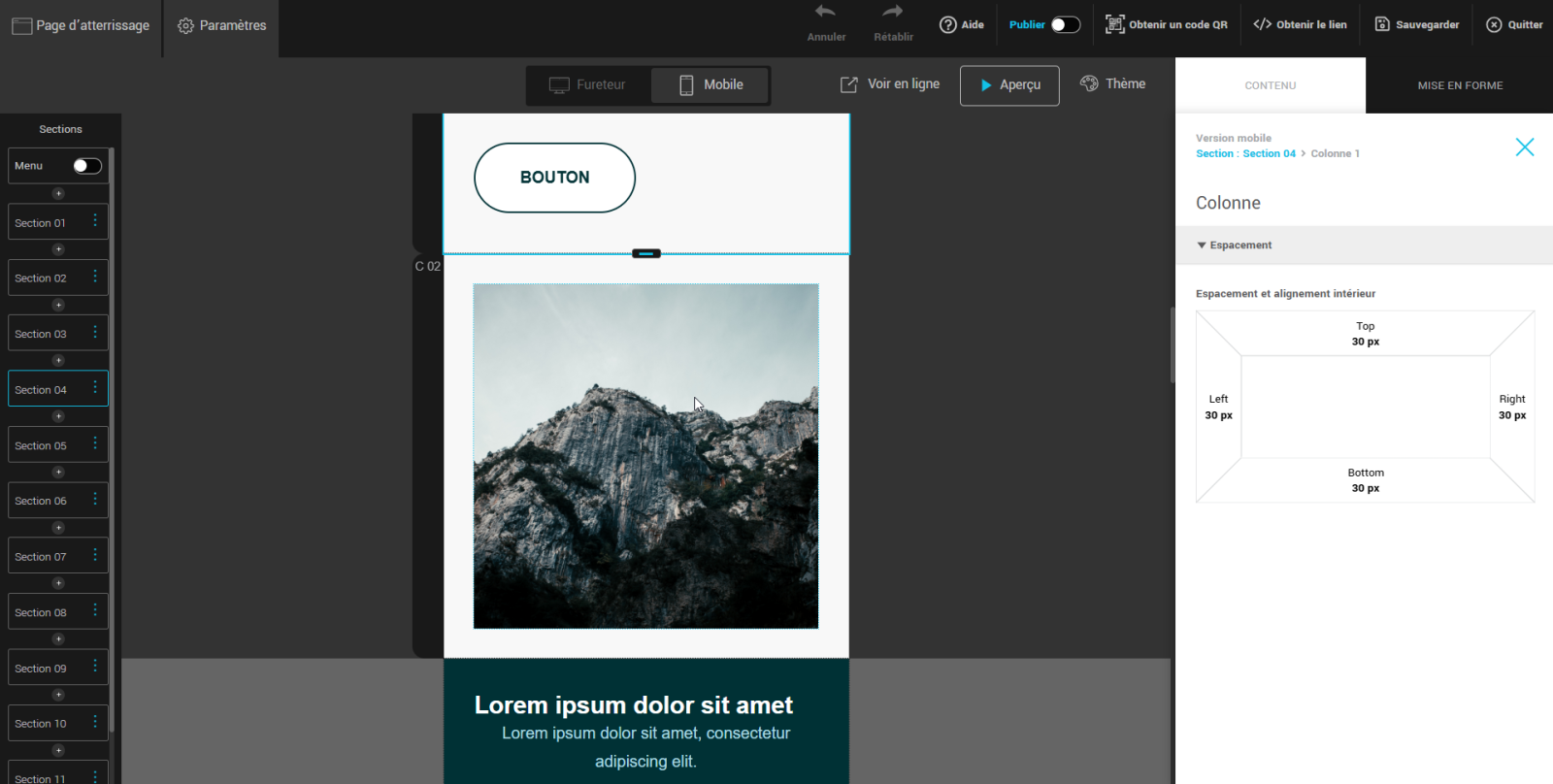The height and width of the screenshot is (784, 1553).
Task: Toggle the Publier switch
Action: coord(1065,25)
